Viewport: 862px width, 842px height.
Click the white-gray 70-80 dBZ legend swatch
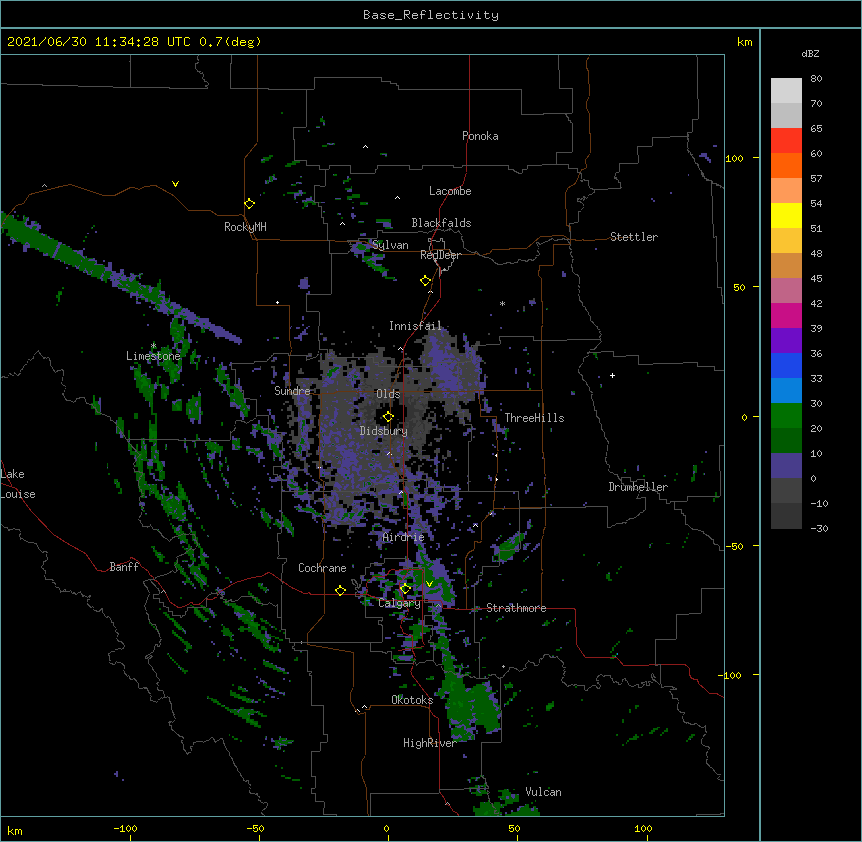click(786, 90)
